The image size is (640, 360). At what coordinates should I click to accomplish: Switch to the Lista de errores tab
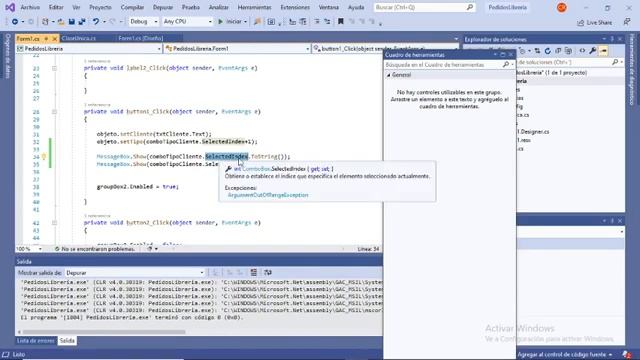click(x=36, y=340)
